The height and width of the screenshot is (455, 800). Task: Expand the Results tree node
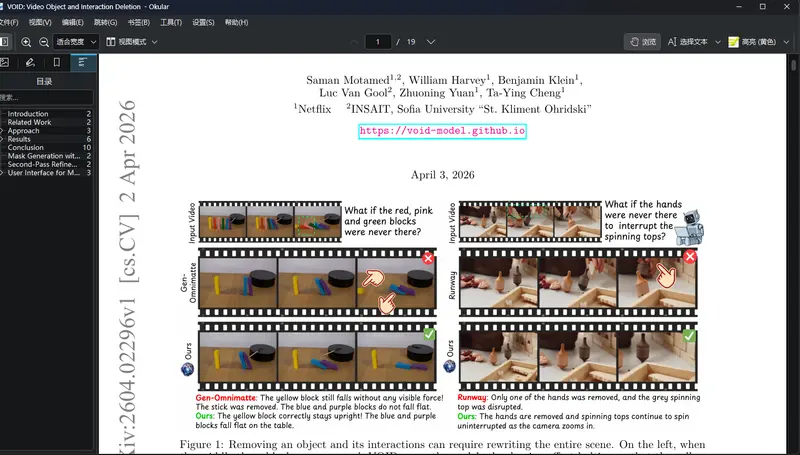tap(2, 139)
